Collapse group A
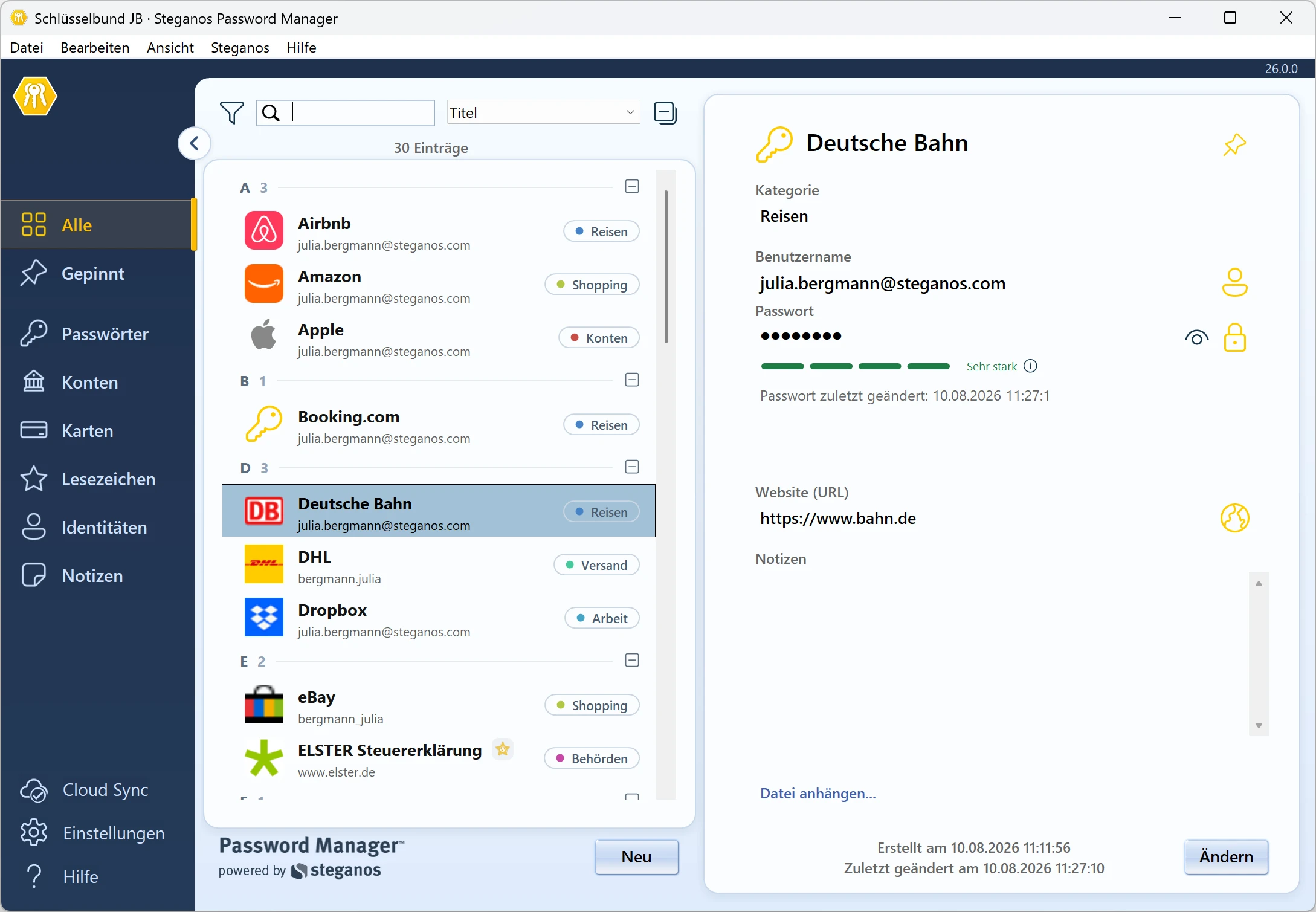 click(632, 187)
